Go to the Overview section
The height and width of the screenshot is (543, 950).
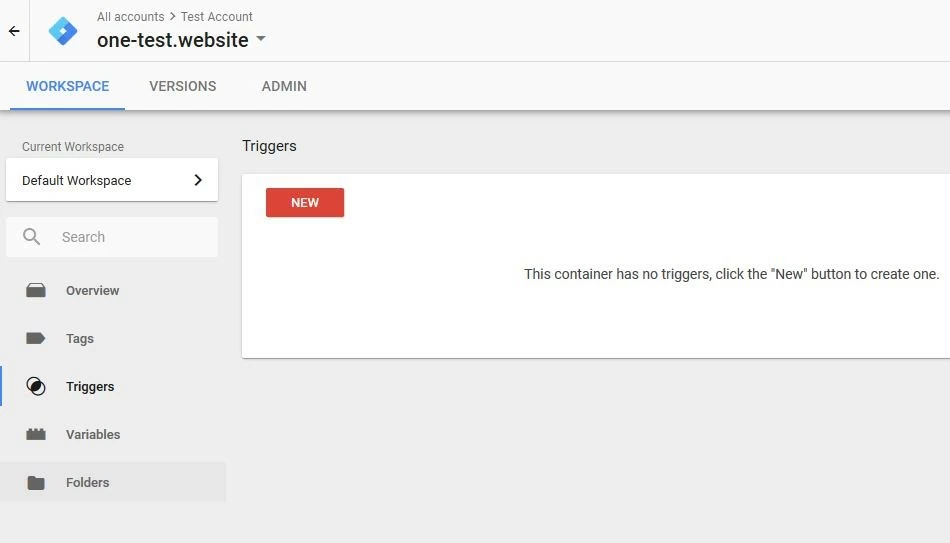pyautogui.click(x=92, y=291)
